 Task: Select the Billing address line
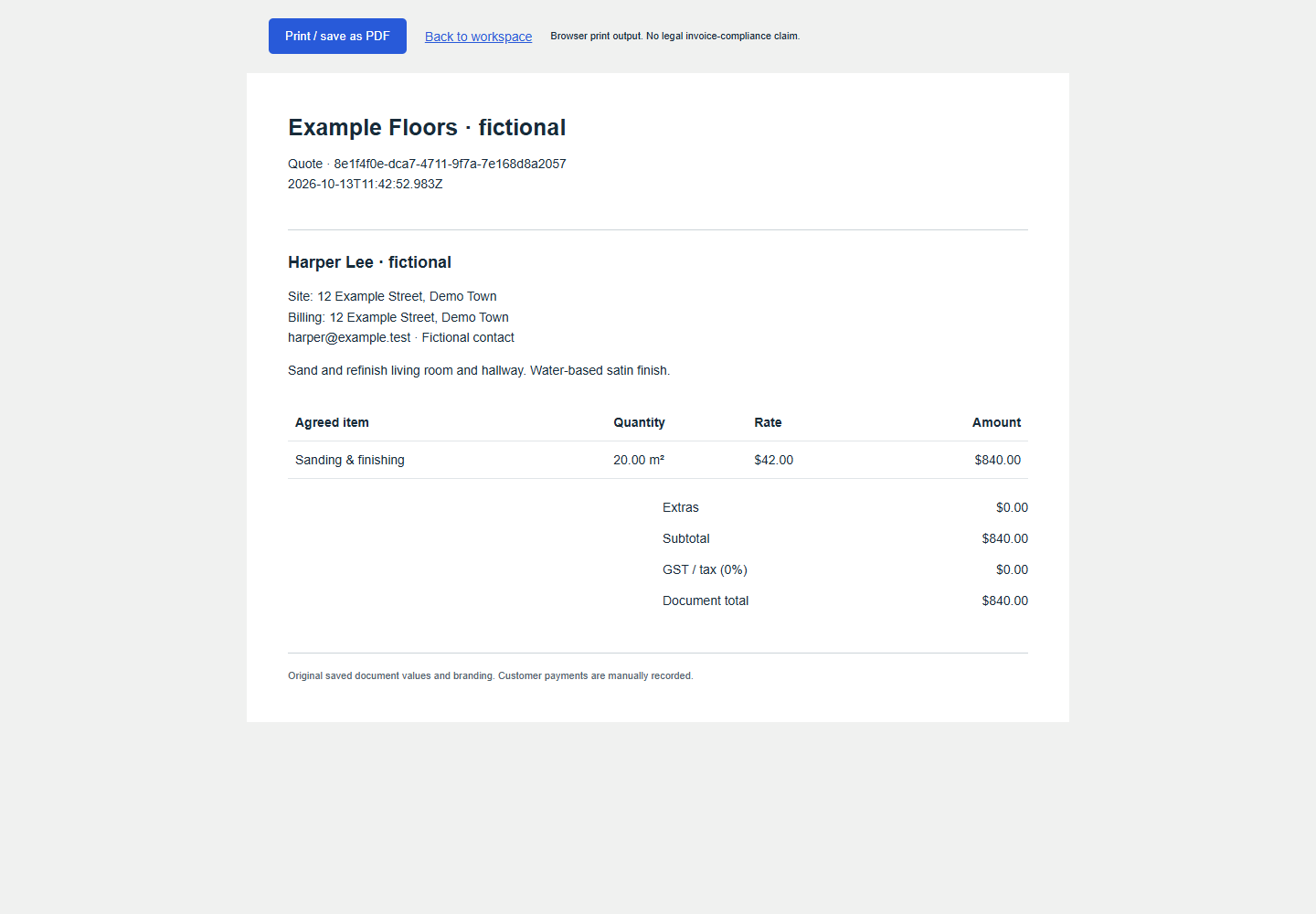coord(398,317)
